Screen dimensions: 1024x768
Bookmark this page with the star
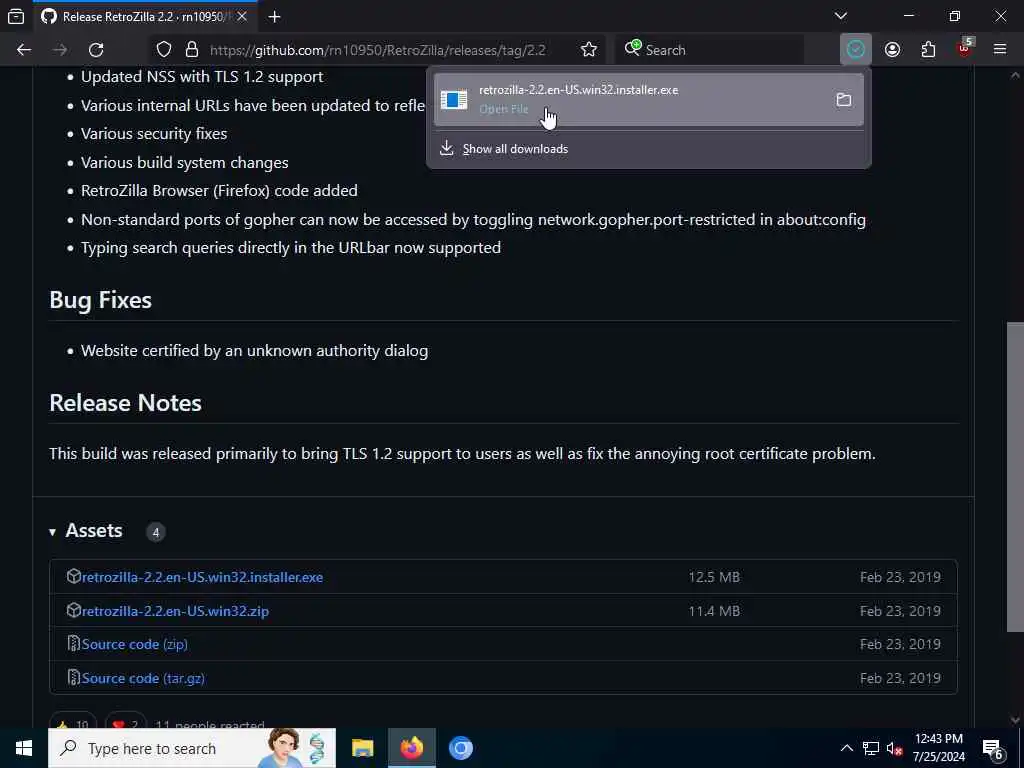point(589,50)
